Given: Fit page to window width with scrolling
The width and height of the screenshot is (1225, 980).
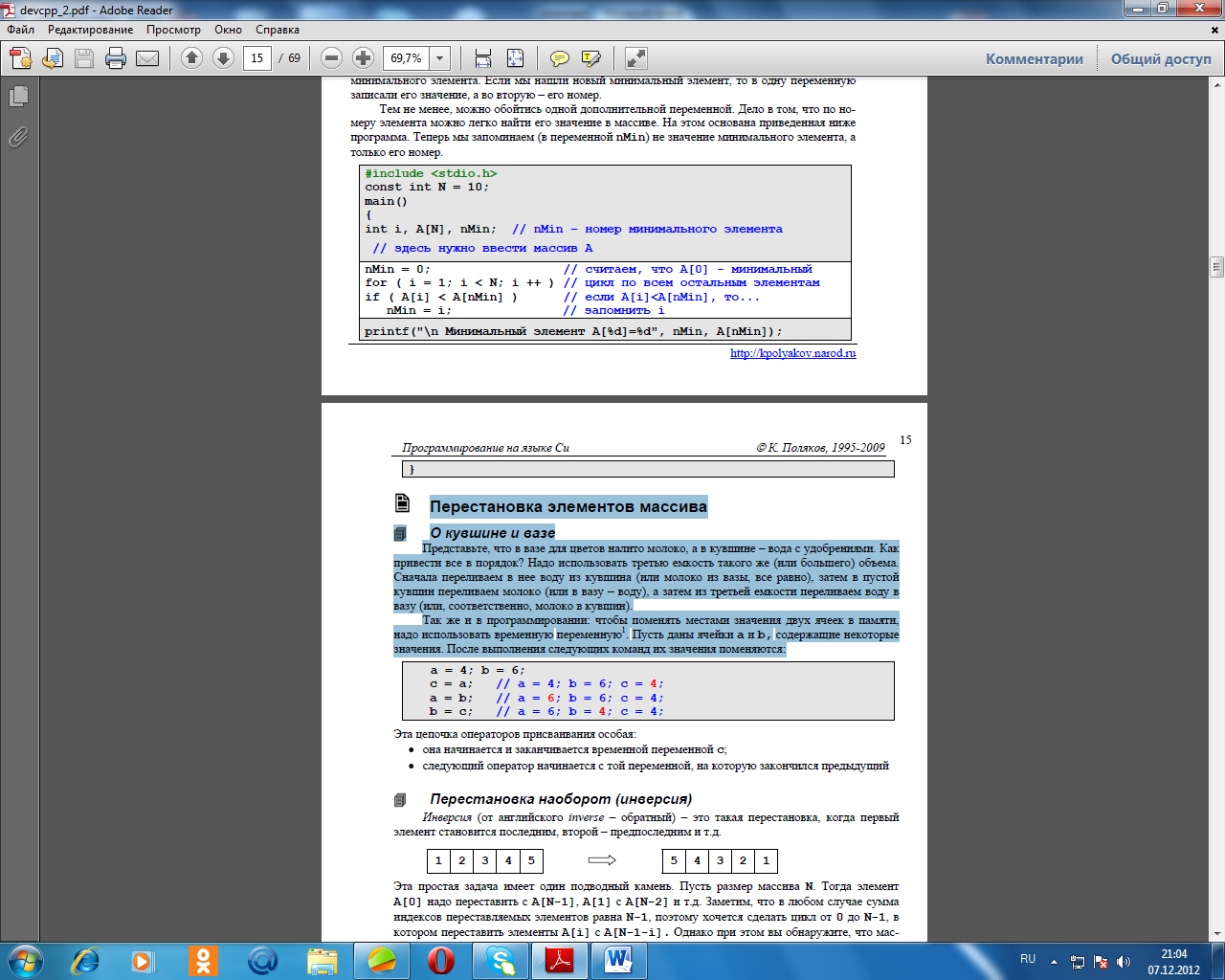Looking at the screenshot, I should (x=483, y=58).
